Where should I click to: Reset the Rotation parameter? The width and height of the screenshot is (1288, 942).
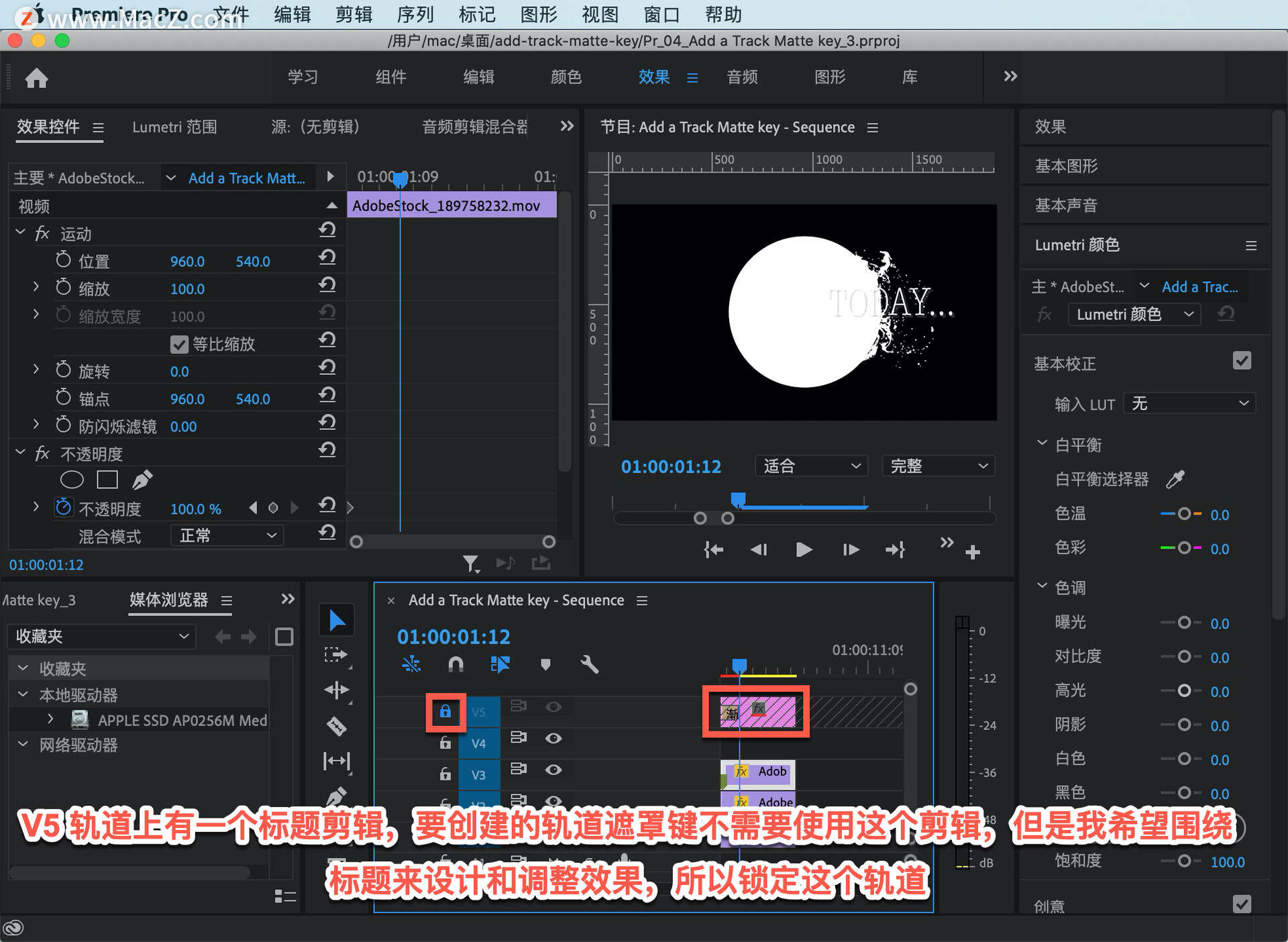pos(327,368)
